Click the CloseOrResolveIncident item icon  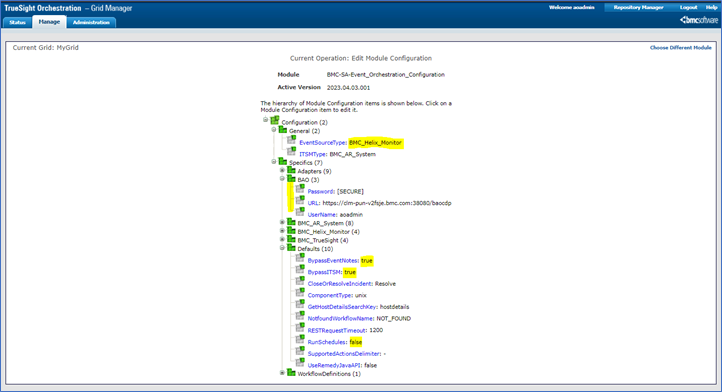point(300,281)
